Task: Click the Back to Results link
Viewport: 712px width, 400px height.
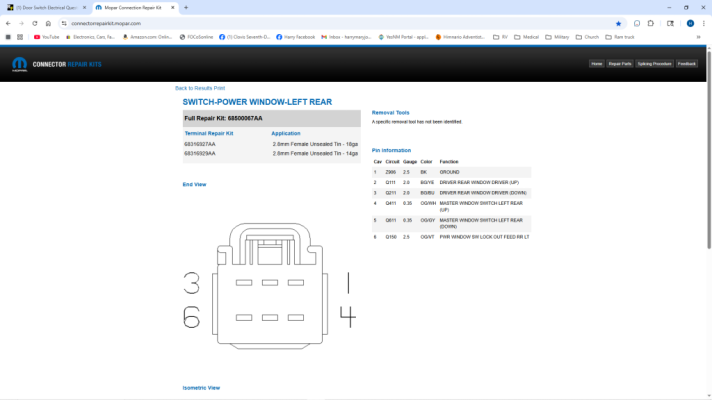Action: pos(194,88)
